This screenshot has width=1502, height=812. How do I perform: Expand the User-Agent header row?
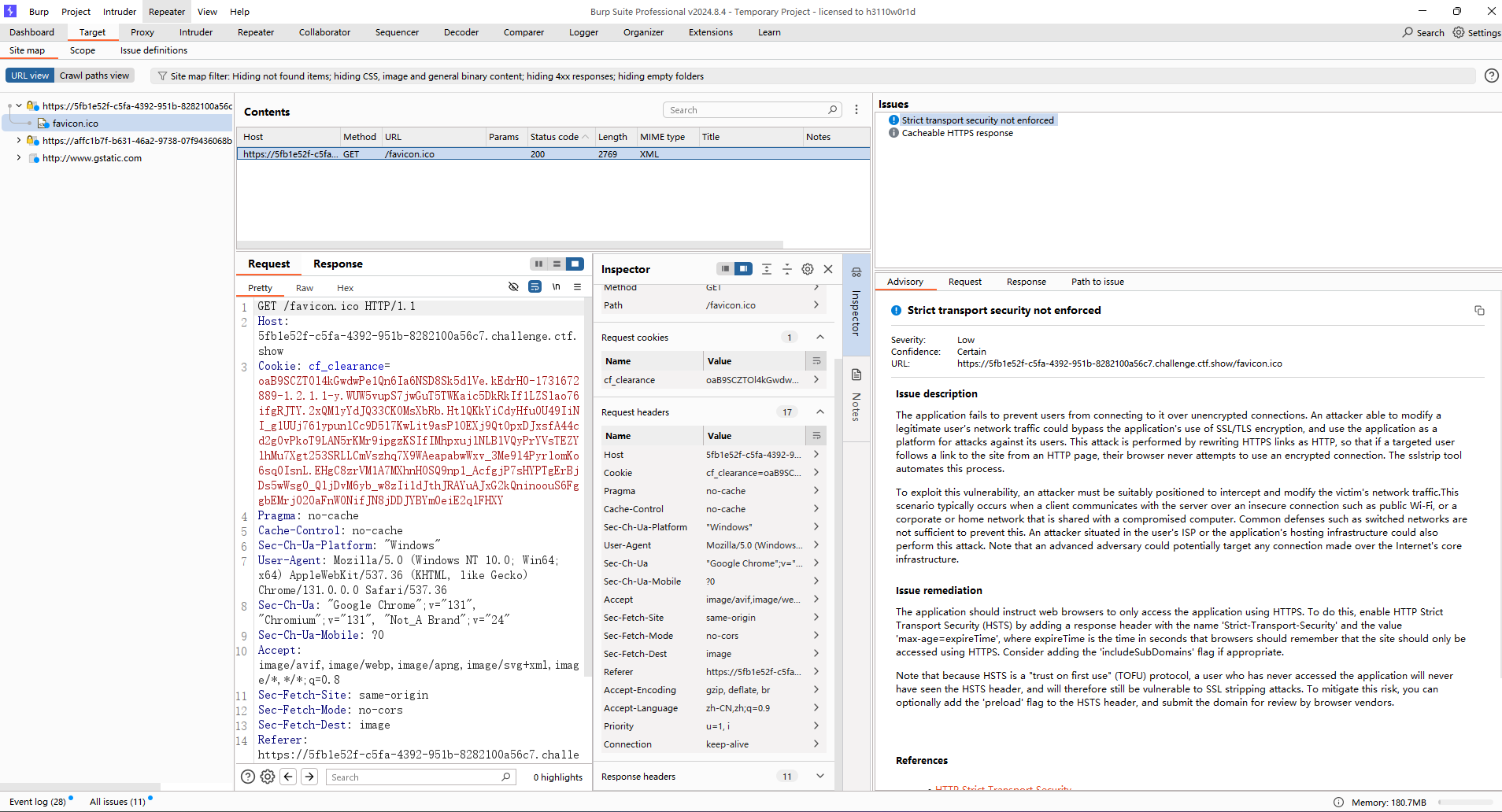tap(816, 544)
